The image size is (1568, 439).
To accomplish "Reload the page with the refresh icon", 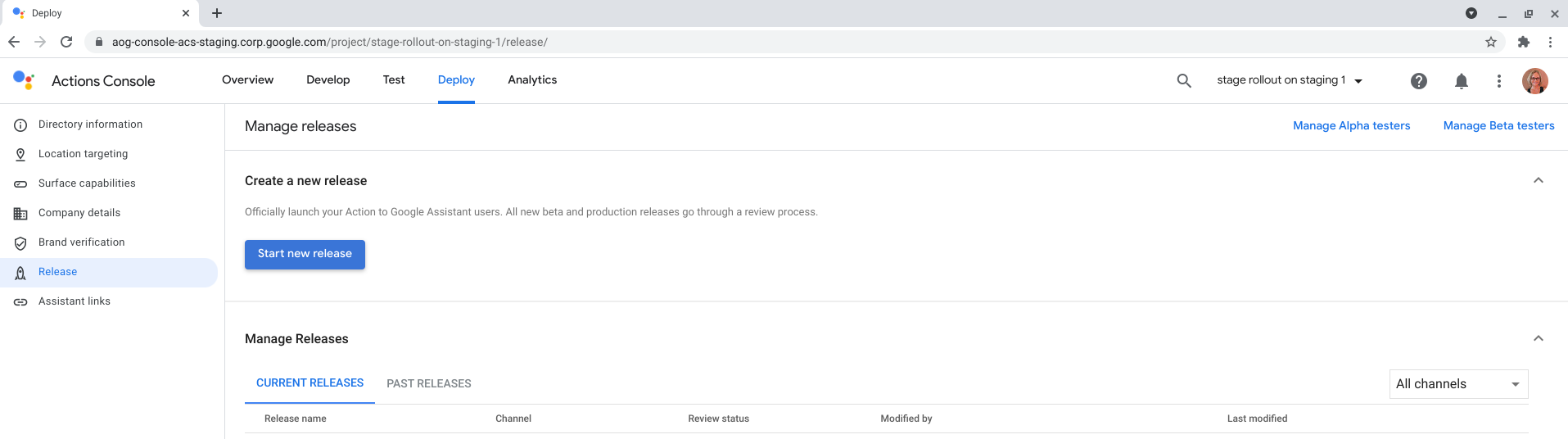I will (66, 42).
